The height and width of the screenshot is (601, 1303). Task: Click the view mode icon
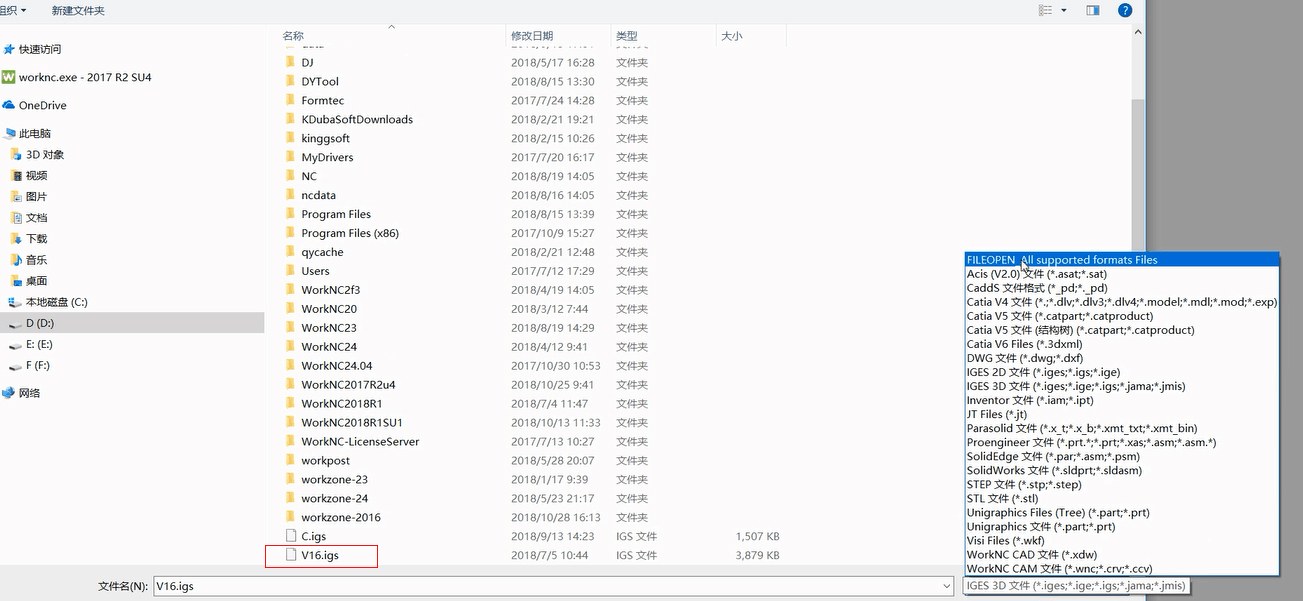[1045, 10]
